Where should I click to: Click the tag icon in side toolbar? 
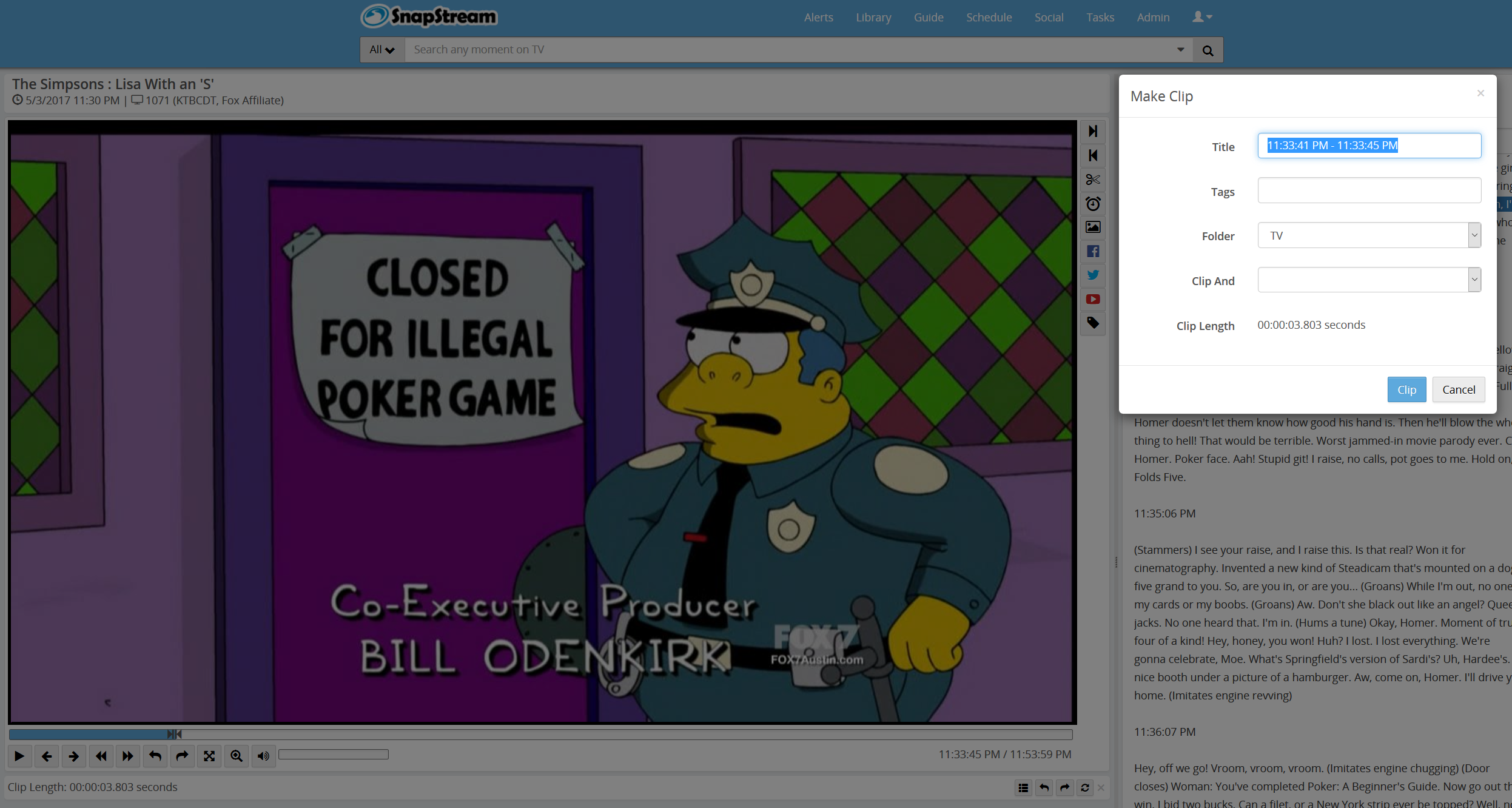(x=1093, y=323)
